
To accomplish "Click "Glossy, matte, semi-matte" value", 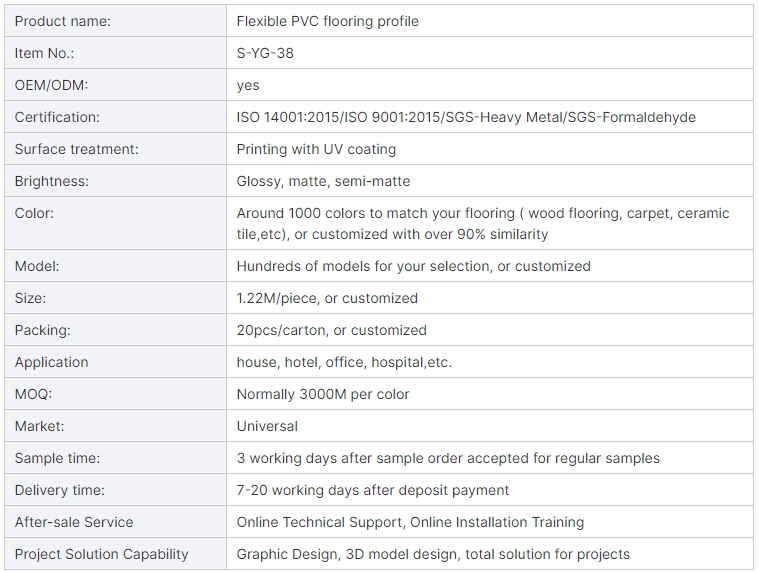I will [x=323, y=181].
